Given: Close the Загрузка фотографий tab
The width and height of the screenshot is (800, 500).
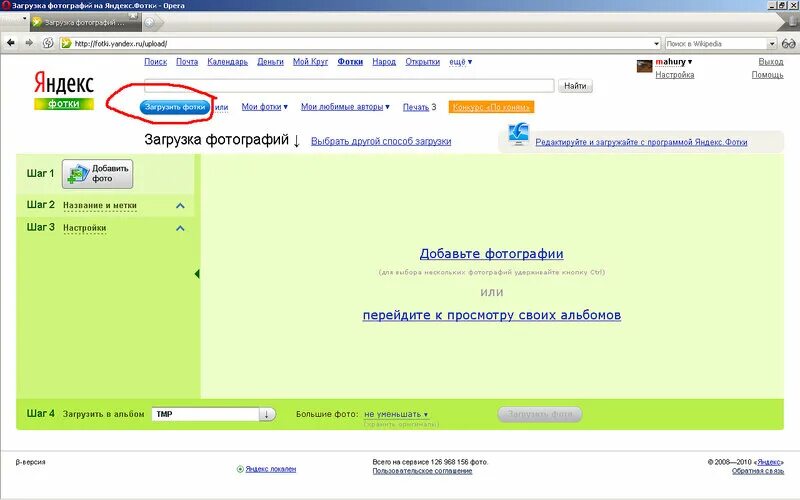Looking at the screenshot, I should (133, 16).
